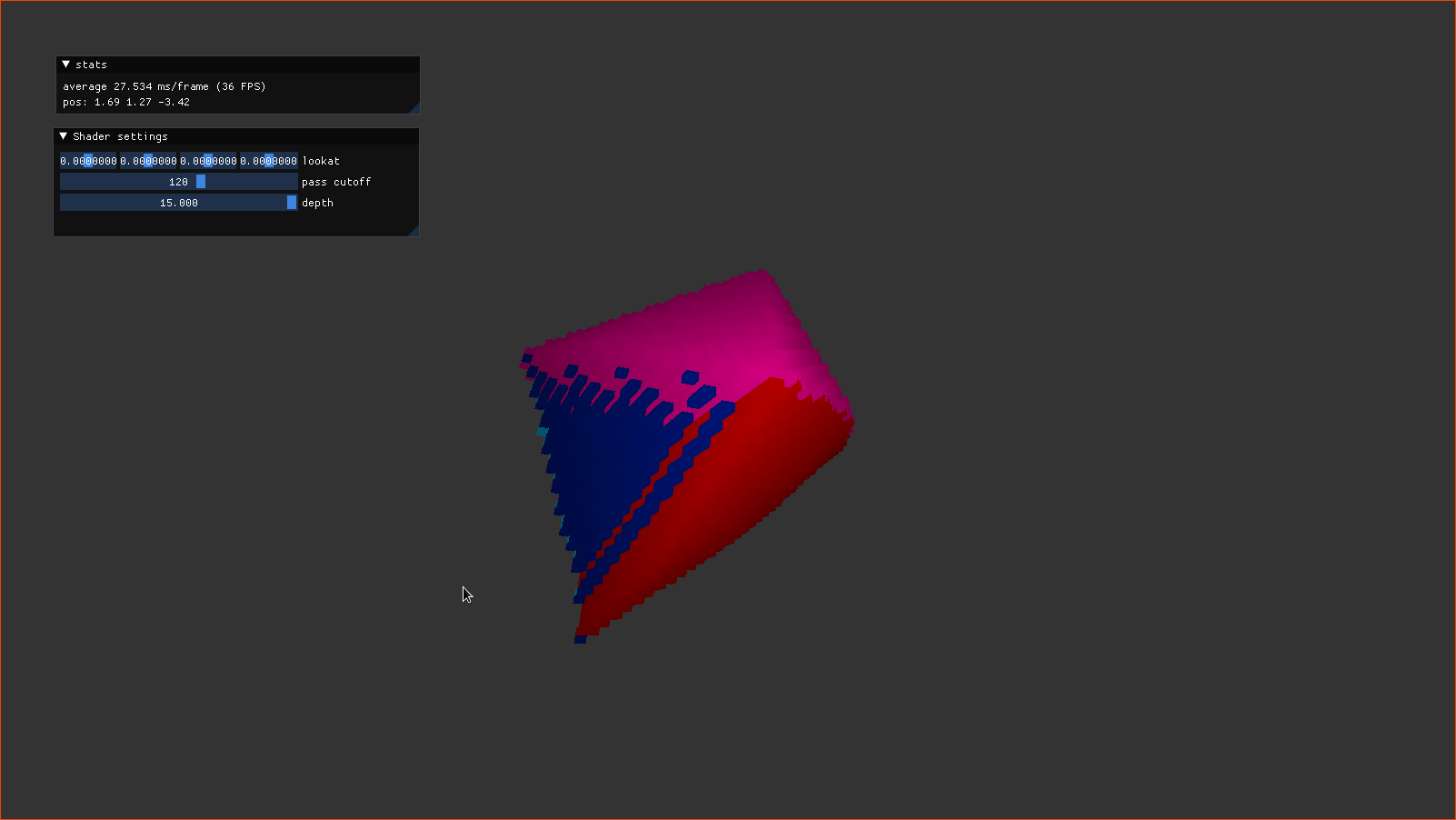Click the lookat label

tap(322, 161)
